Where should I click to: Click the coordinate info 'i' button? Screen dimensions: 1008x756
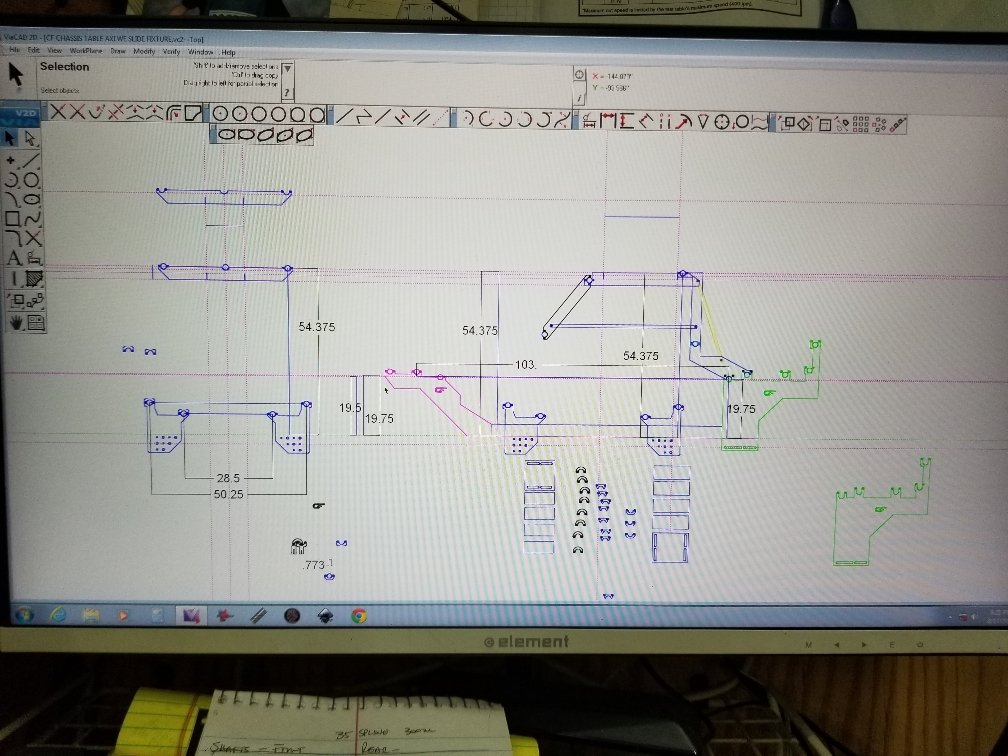[579, 98]
